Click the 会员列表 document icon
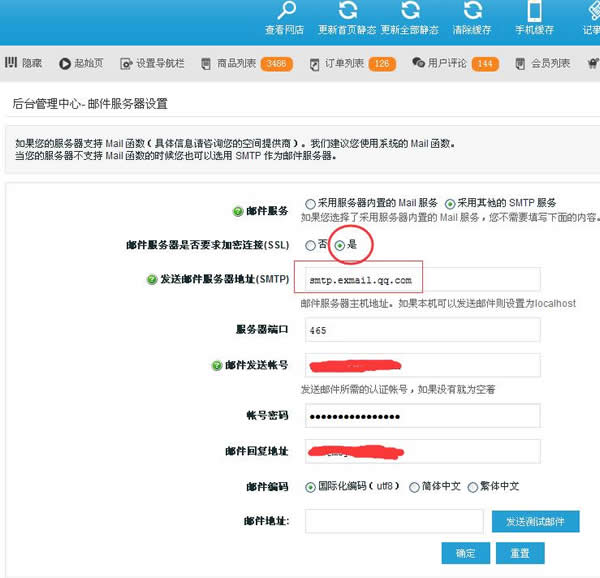Image resolution: width=600 pixels, height=578 pixels. (x=520, y=63)
